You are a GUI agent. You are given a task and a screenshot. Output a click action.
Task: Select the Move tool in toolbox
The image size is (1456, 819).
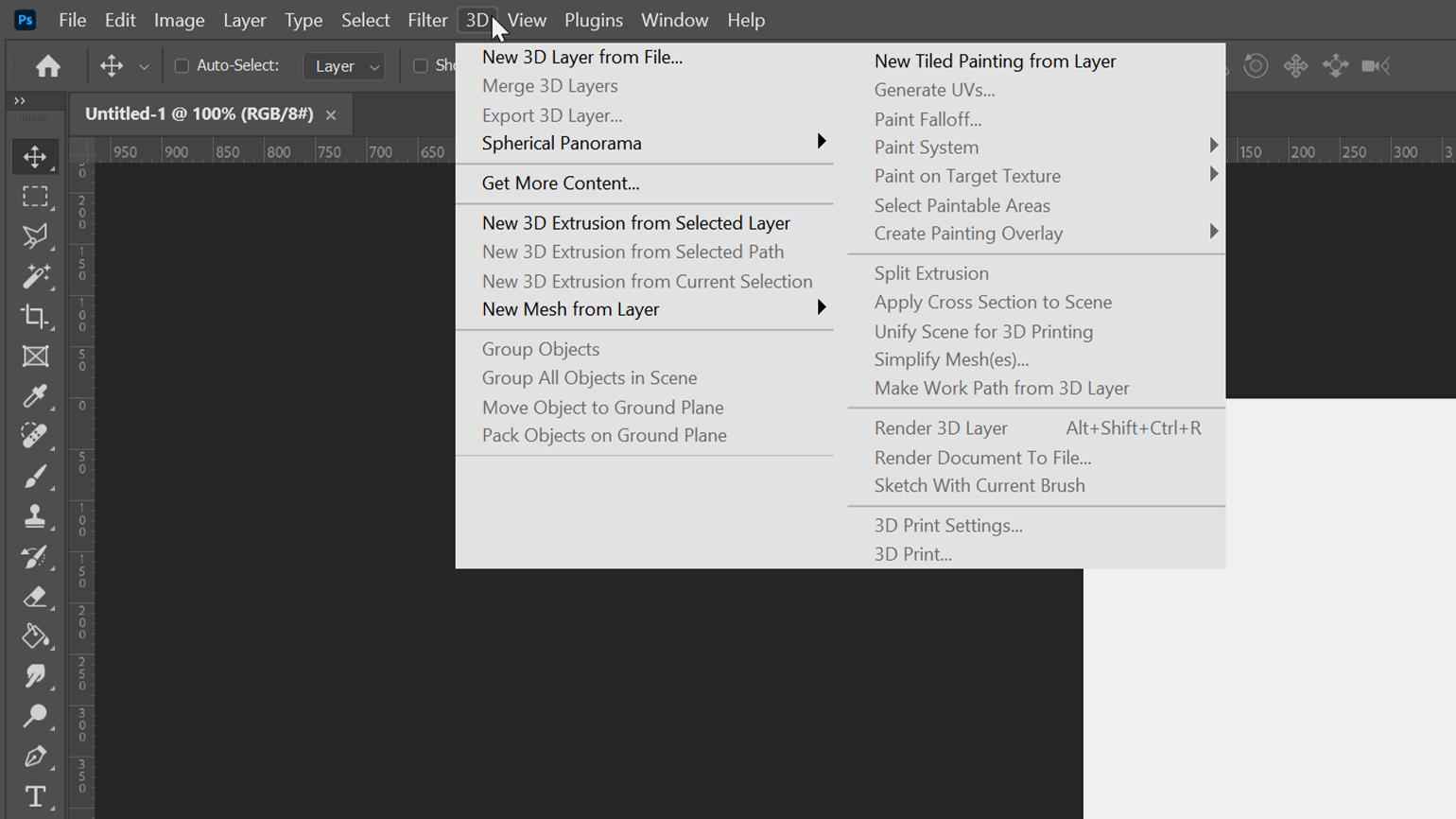pos(35,156)
